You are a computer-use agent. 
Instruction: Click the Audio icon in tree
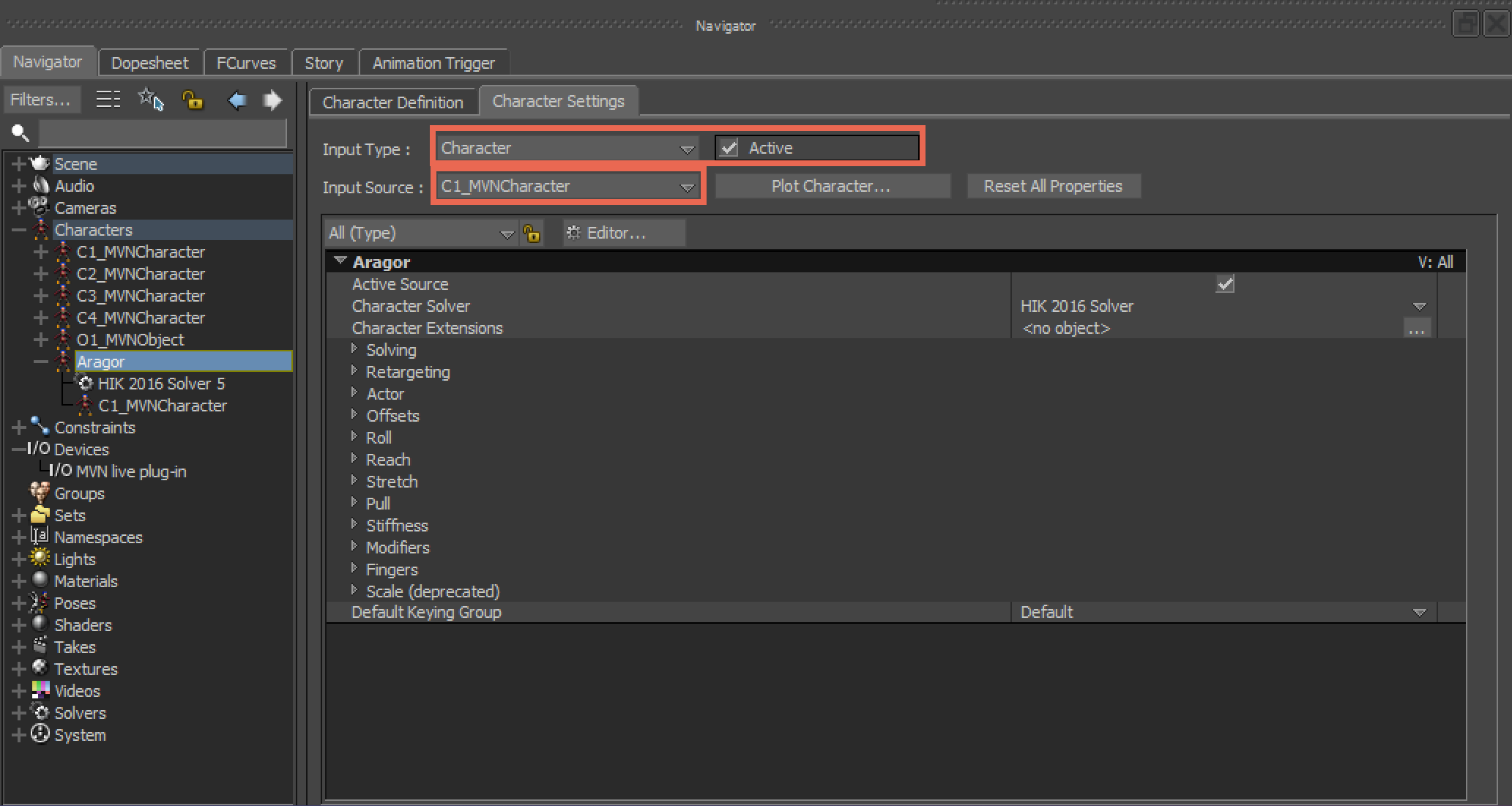point(41,185)
